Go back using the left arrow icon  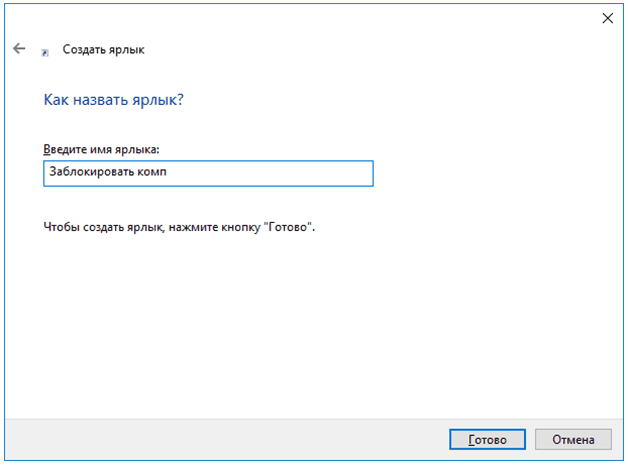[x=19, y=49]
